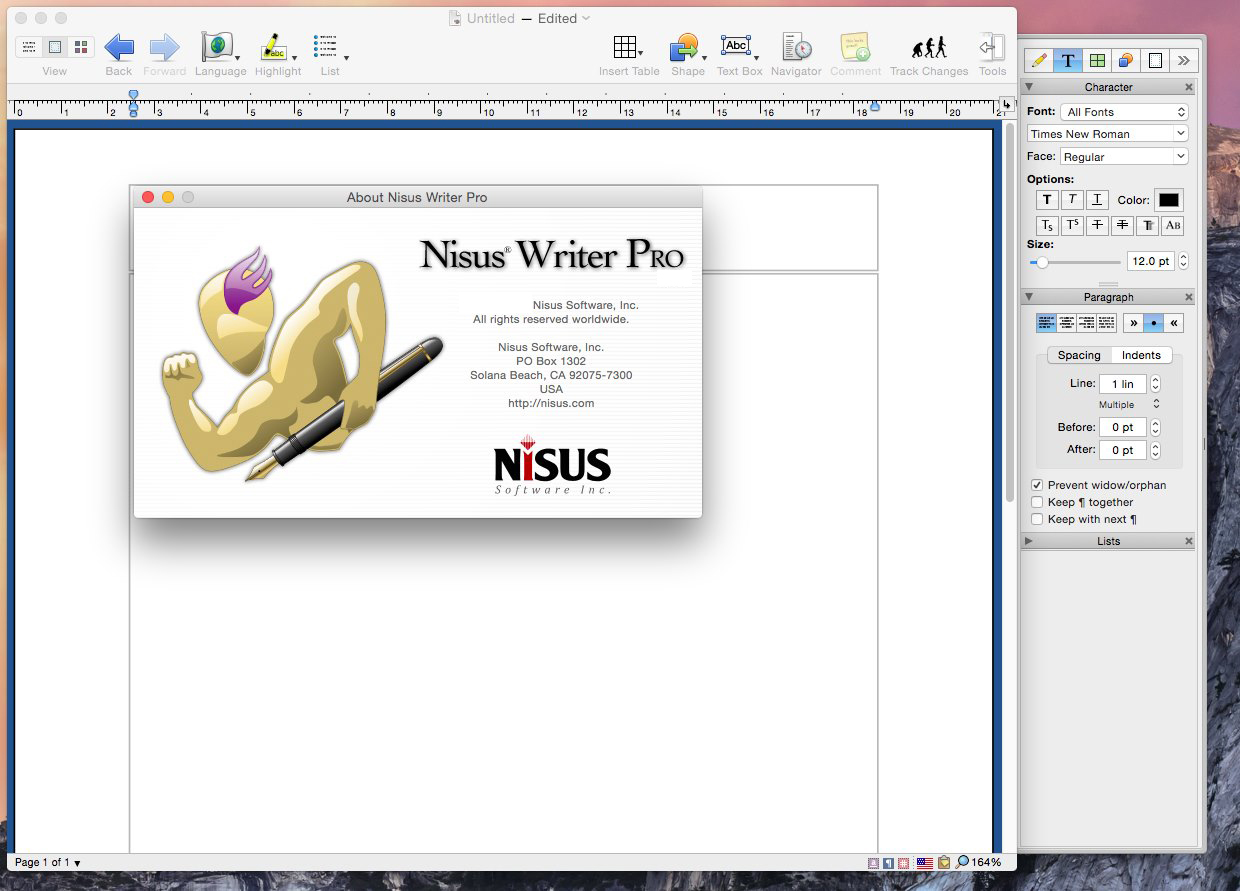1240x891 pixels.
Task: Open the Face Regular dropdown
Action: click(1124, 157)
